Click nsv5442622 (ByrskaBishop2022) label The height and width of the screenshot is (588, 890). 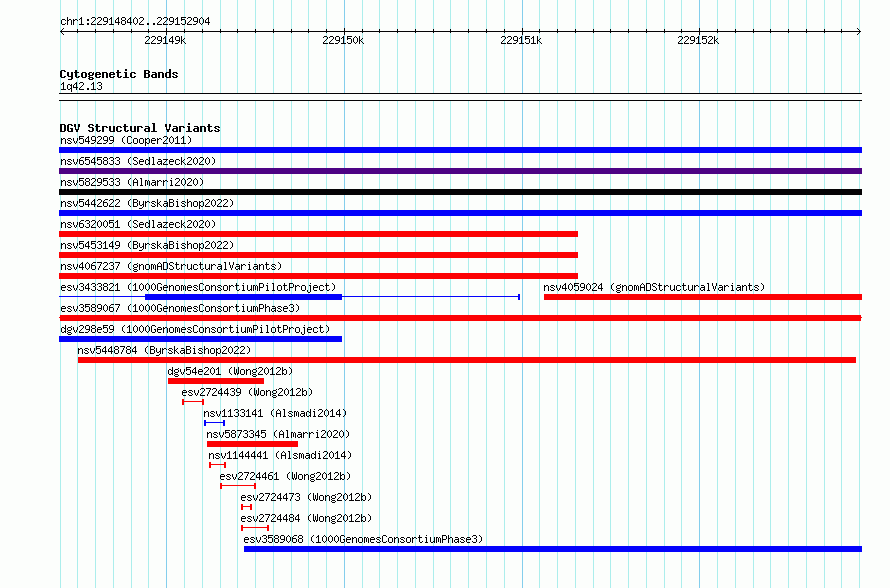147,203
